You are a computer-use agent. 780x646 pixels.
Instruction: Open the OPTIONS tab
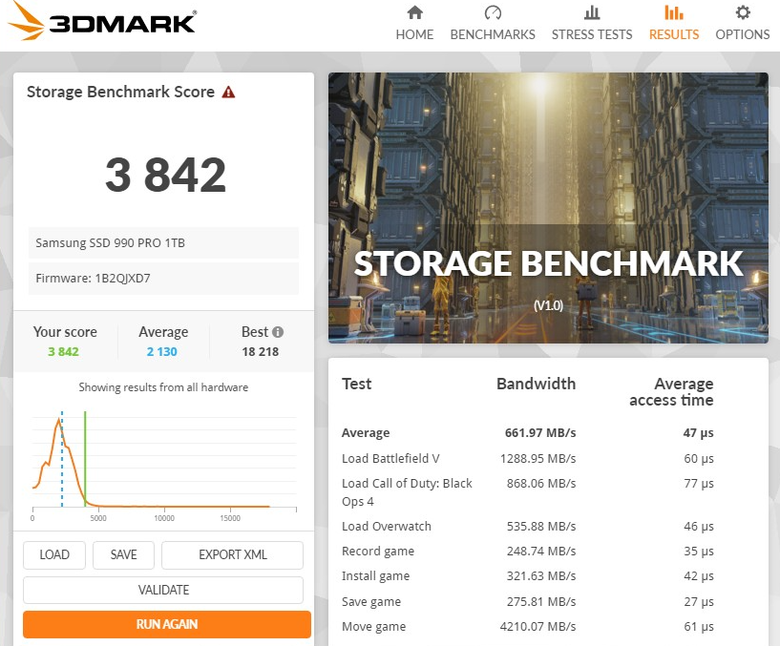pos(743,23)
